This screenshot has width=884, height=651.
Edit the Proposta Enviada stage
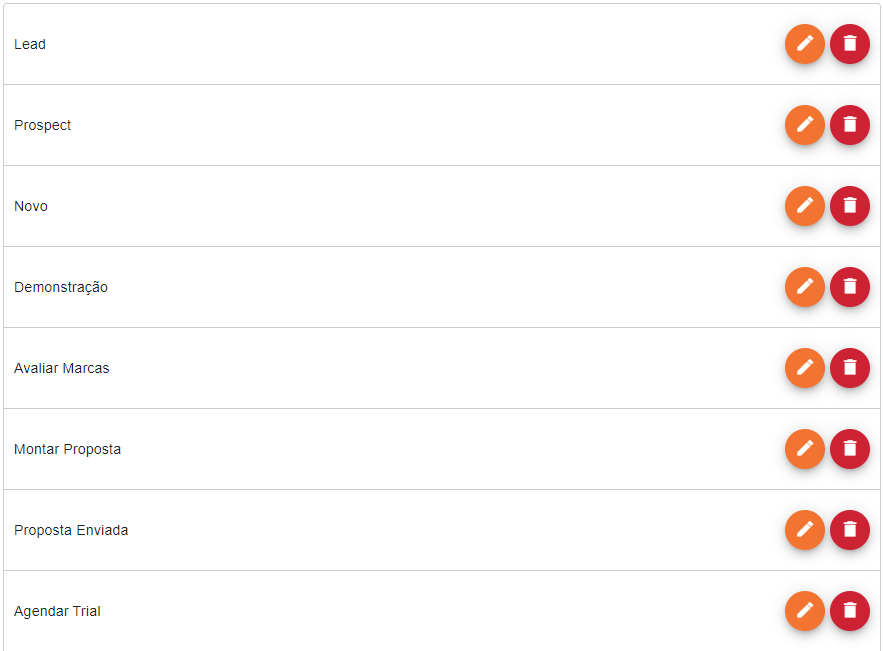pyautogui.click(x=805, y=530)
